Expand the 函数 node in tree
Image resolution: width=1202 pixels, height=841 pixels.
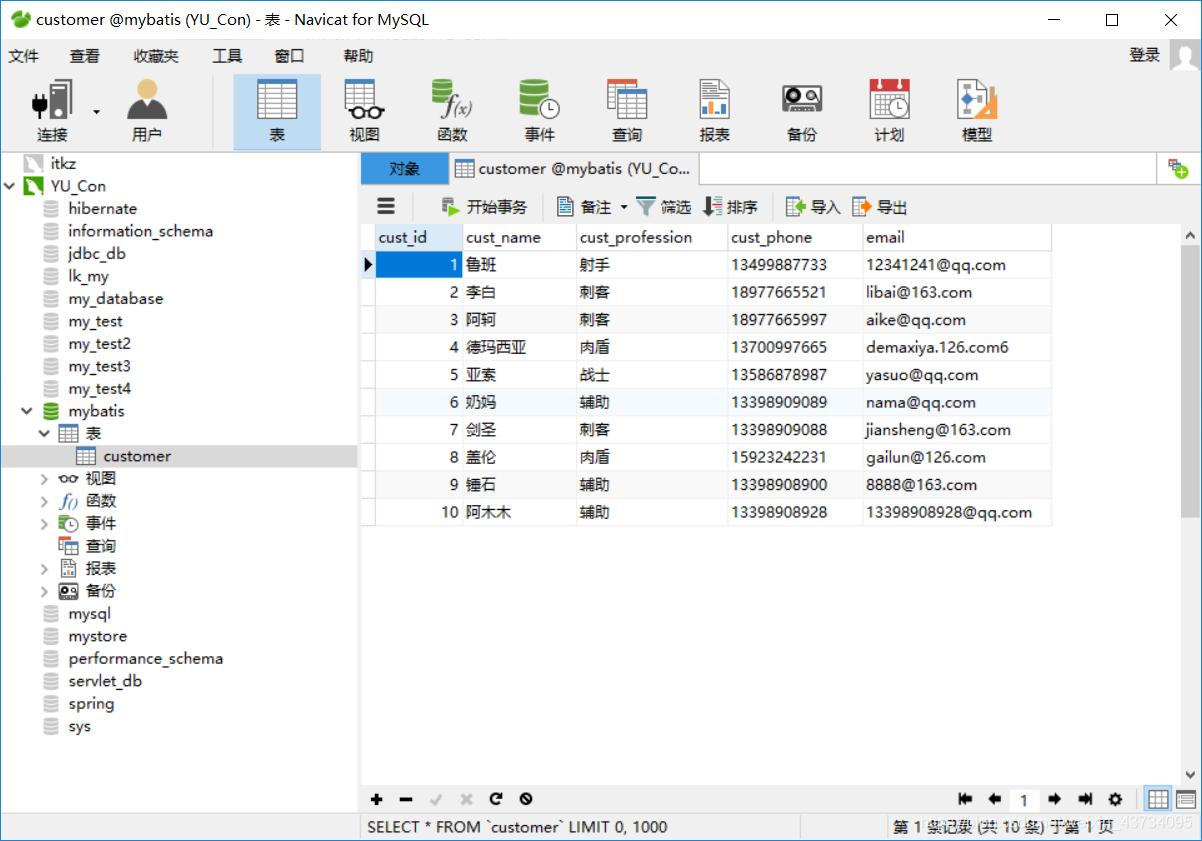[44, 501]
